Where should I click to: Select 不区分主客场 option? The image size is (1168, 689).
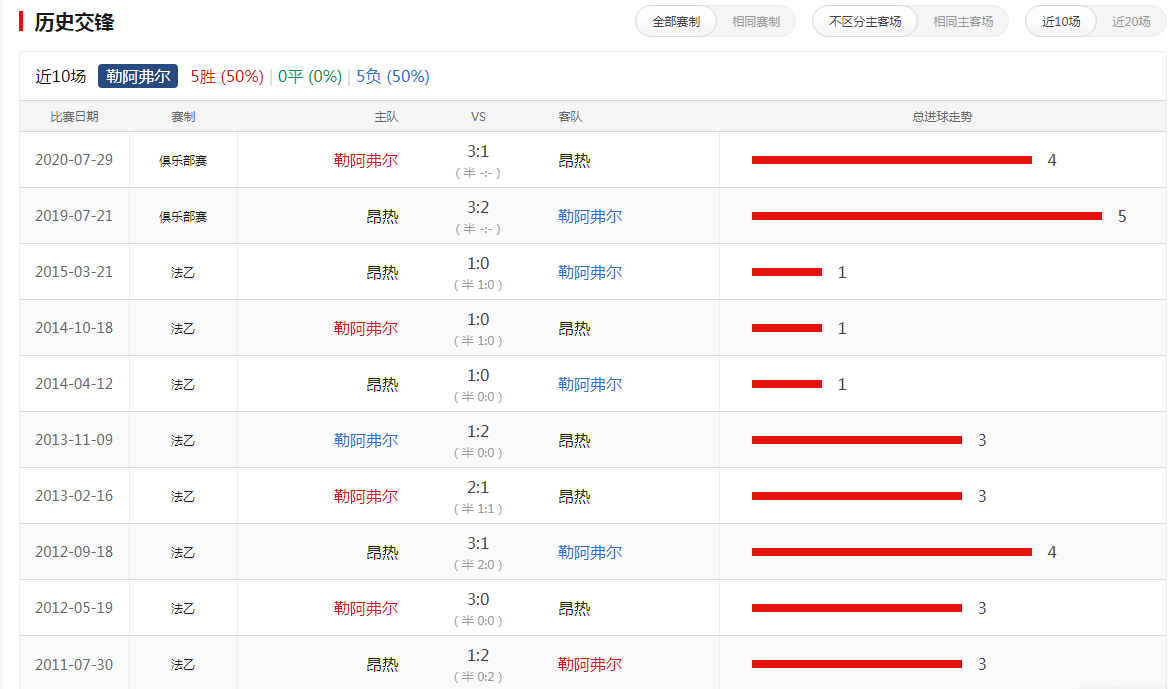(865, 22)
